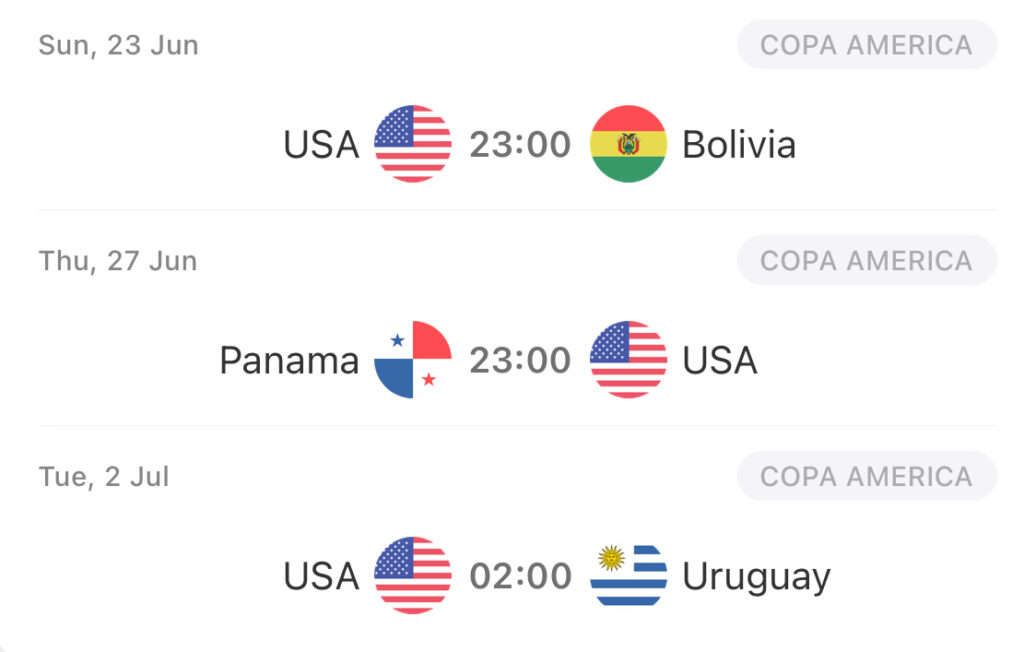Screen dimensions: 1024x652
Task: Open Copa America tag for 23 Jun
Action: 867,44
